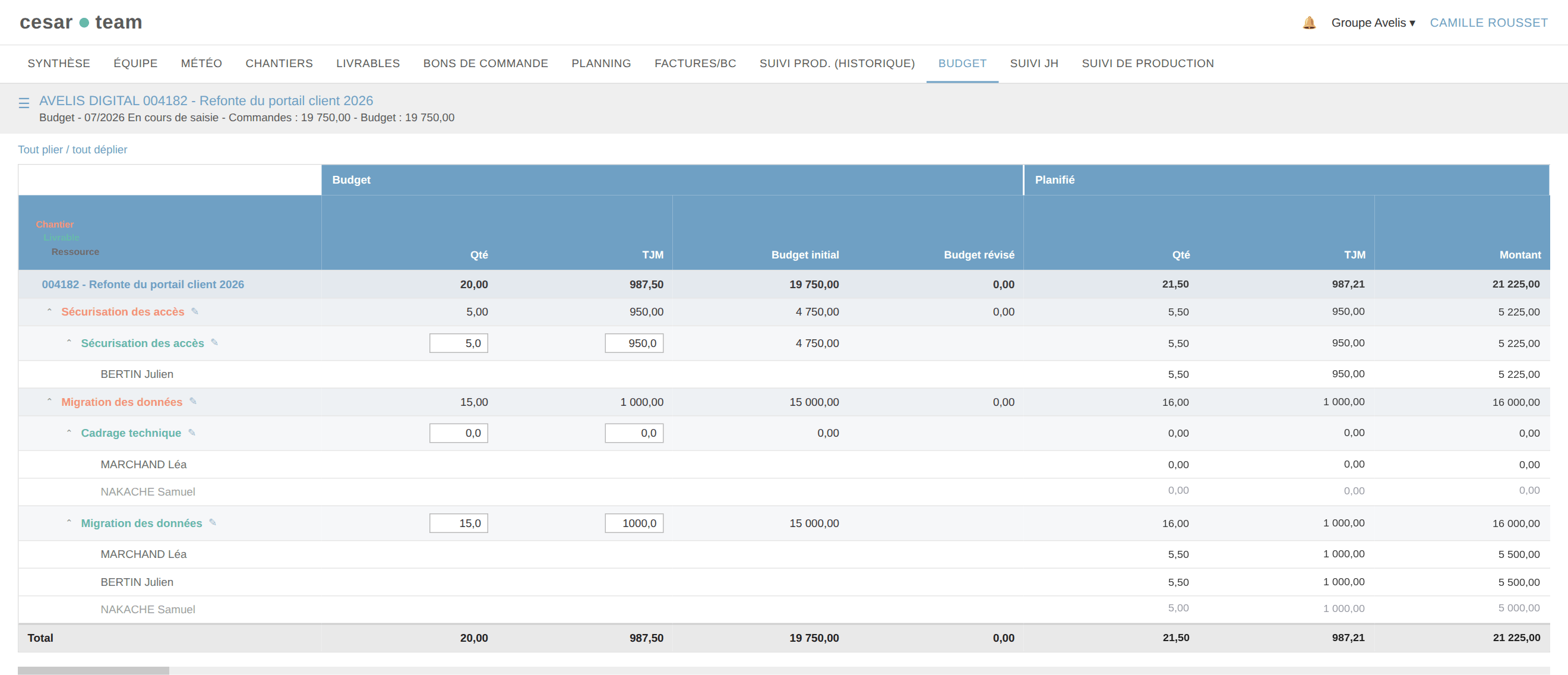Edit chantier Sécurisation des accès via pencil

(195, 311)
